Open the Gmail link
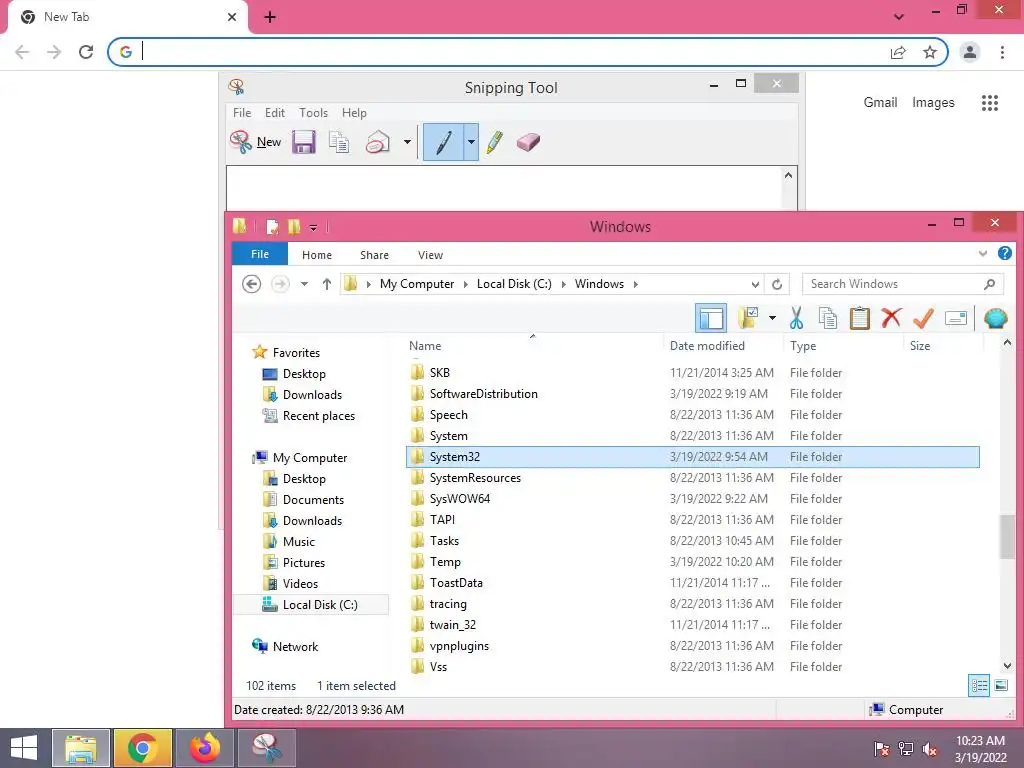The image size is (1024, 768). (x=880, y=102)
